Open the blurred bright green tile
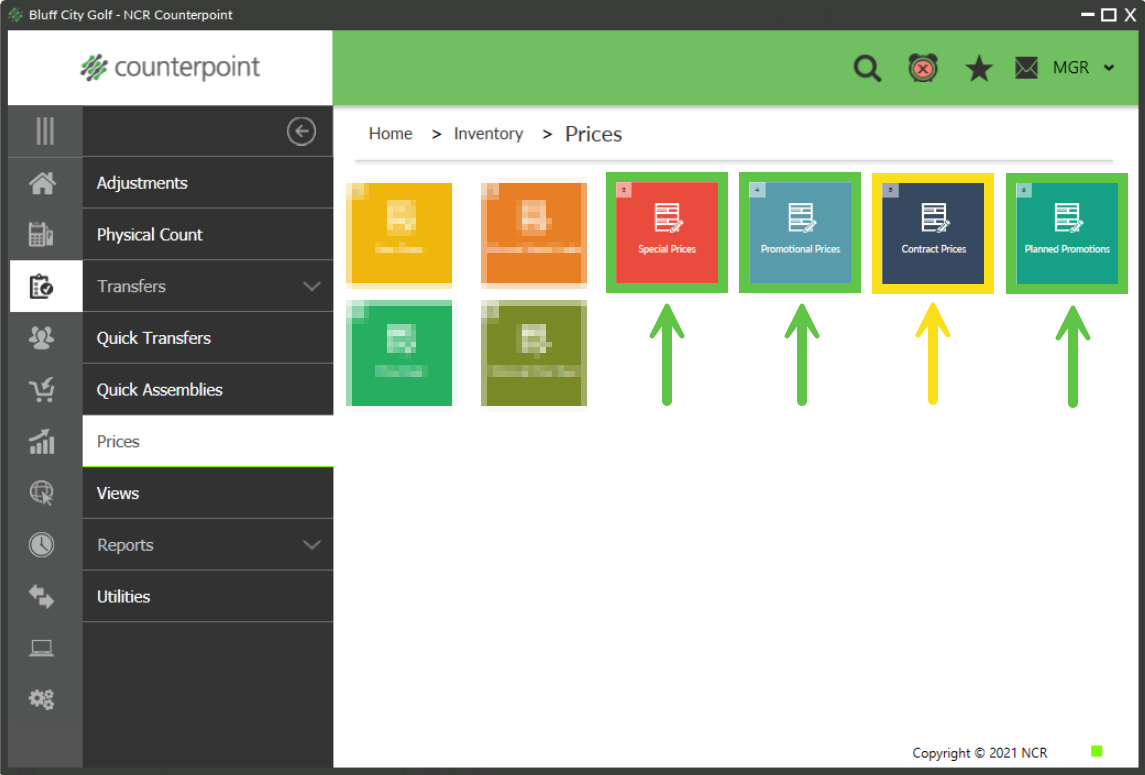Image resolution: width=1145 pixels, height=775 pixels. (399, 354)
